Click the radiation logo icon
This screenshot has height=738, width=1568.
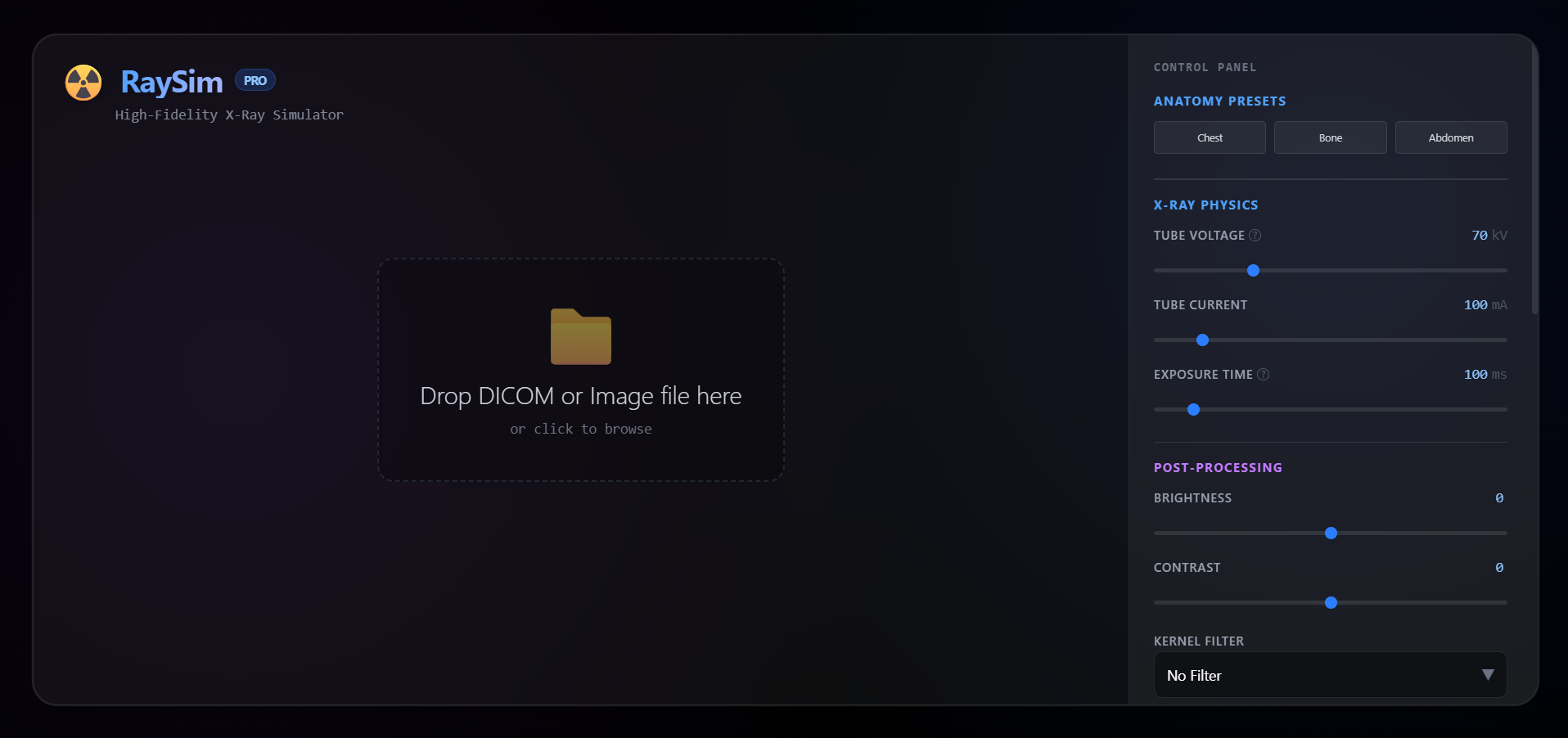83,83
